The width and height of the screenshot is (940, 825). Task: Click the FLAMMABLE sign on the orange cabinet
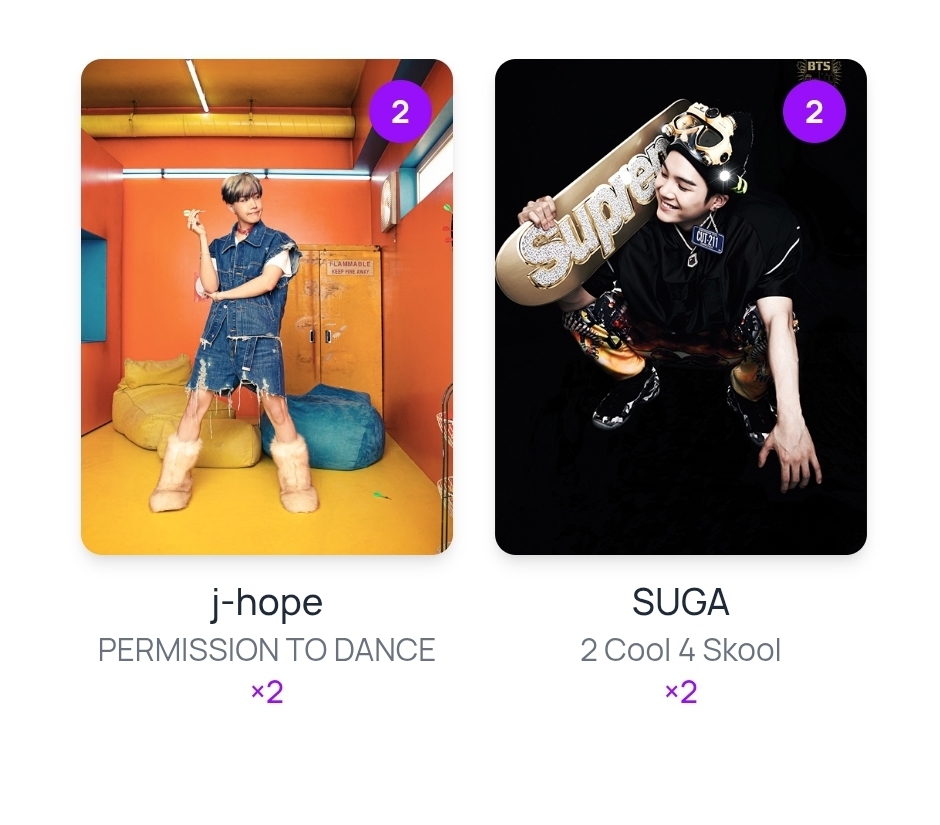coord(349,267)
